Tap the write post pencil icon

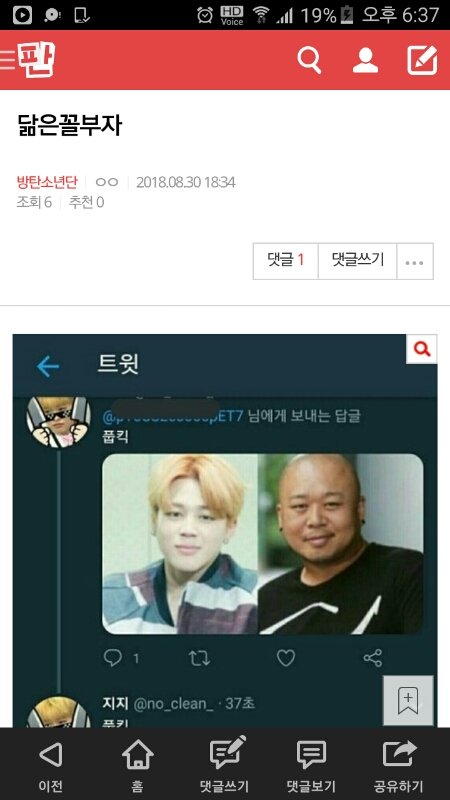422,60
